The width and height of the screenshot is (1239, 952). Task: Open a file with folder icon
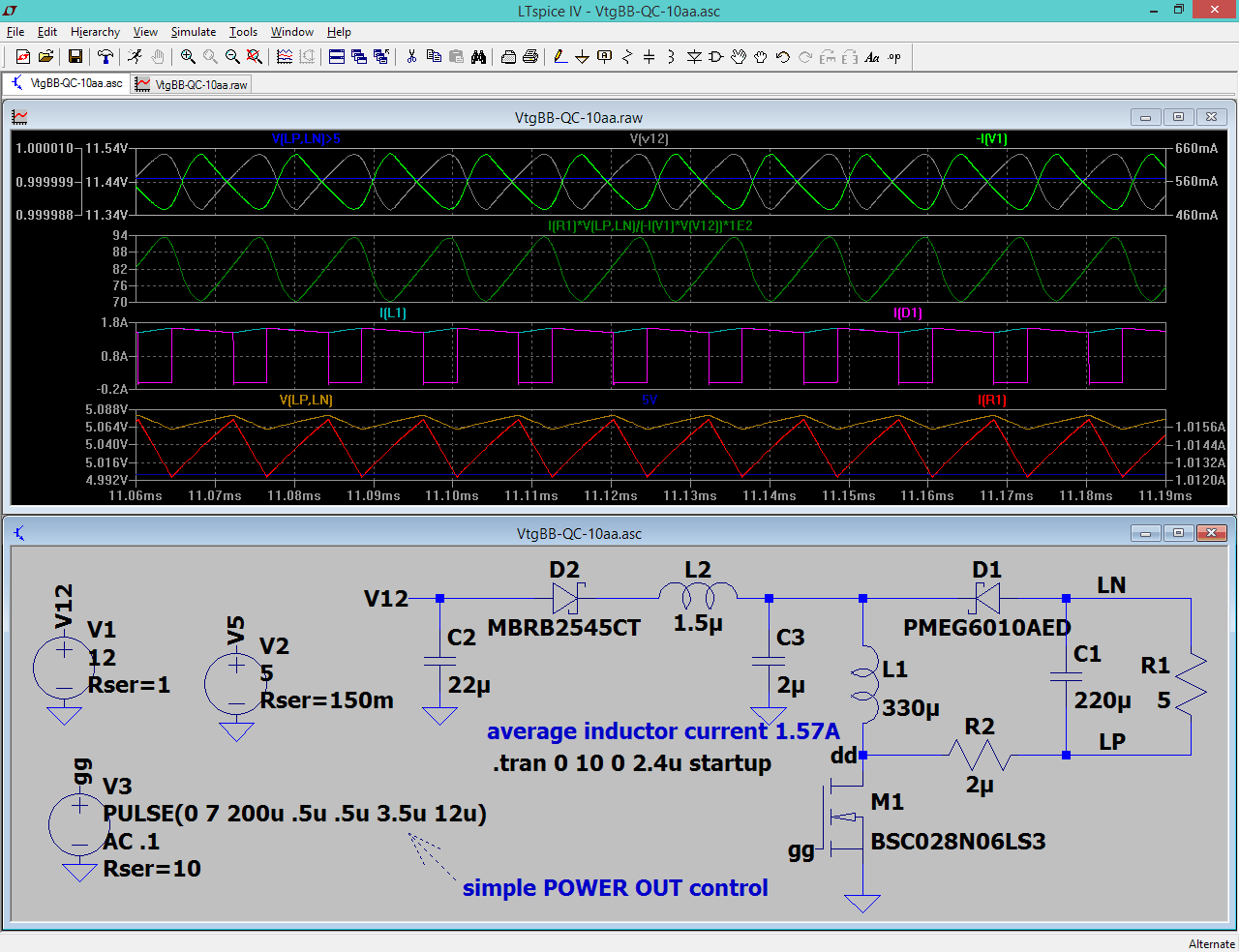[x=45, y=57]
